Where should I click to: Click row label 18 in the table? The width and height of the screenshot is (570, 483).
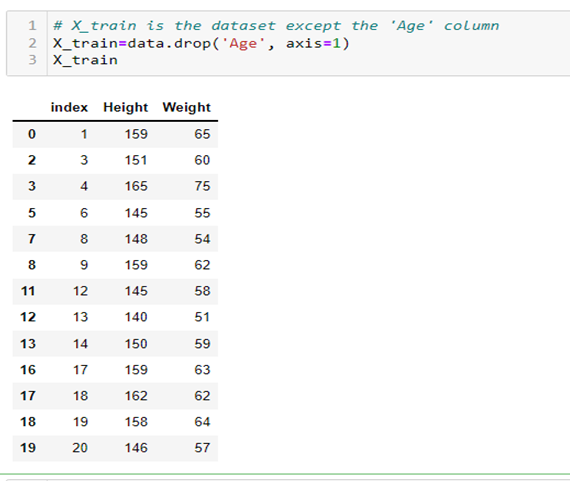(28, 422)
